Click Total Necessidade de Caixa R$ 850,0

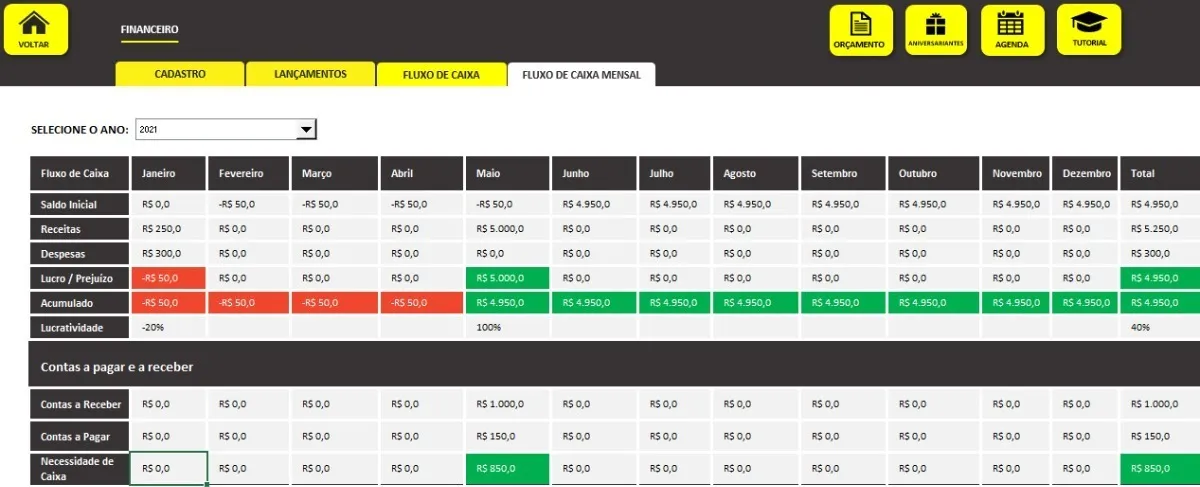tap(1160, 468)
